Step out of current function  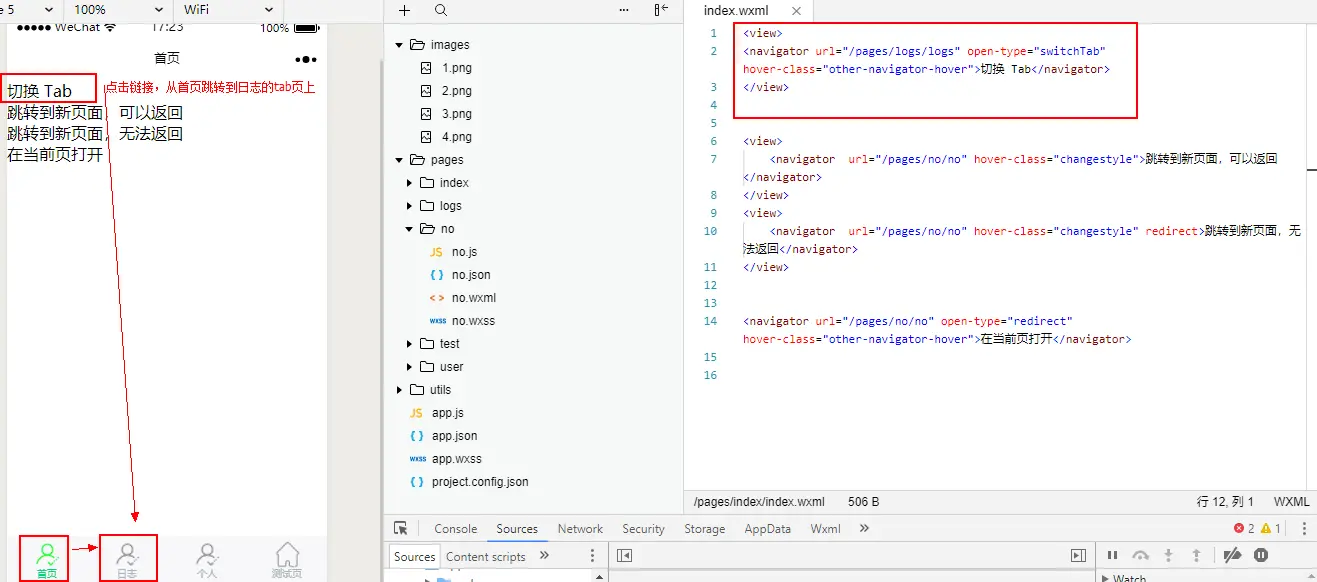pyautogui.click(x=1196, y=555)
